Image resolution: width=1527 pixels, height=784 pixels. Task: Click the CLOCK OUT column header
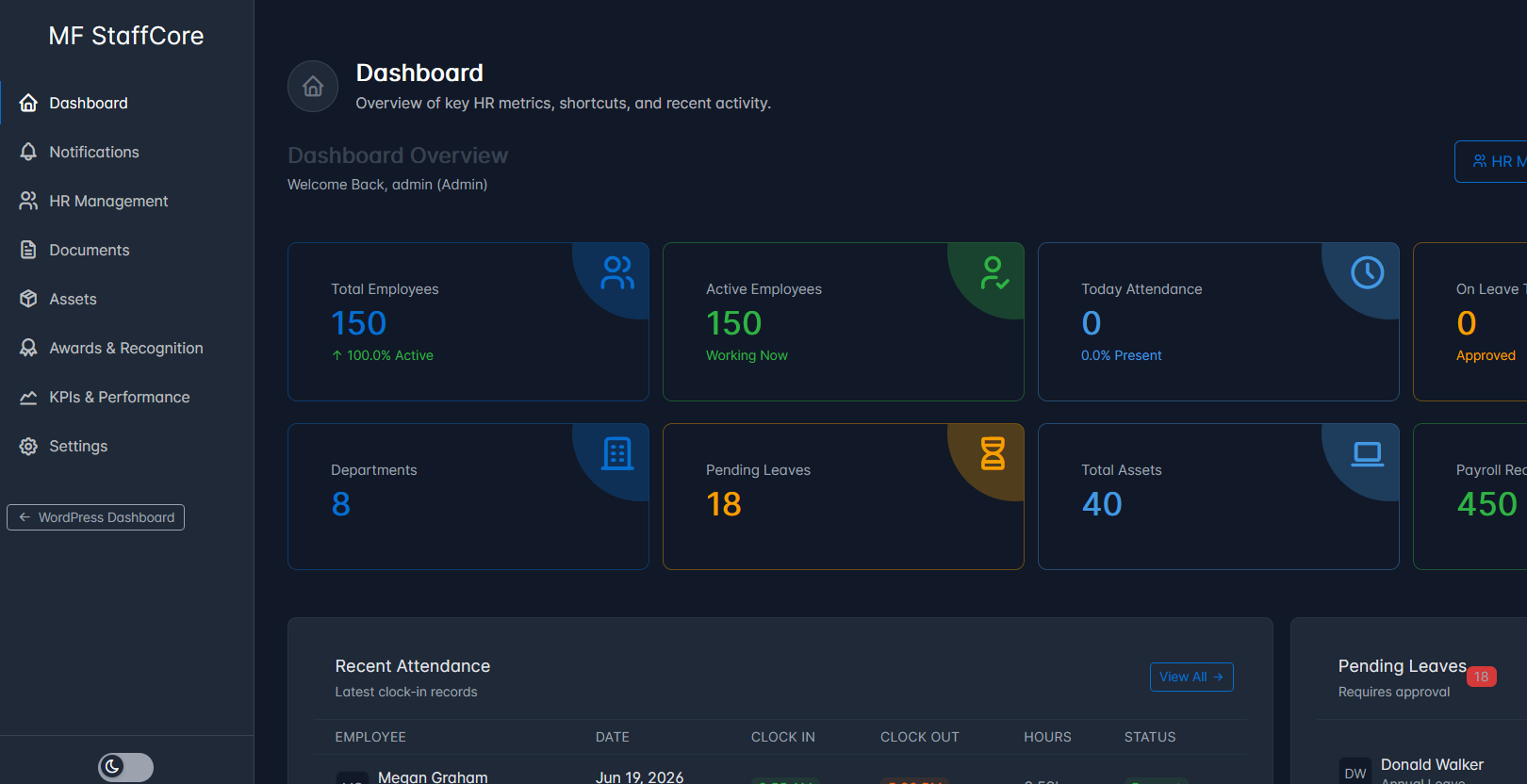coord(920,737)
